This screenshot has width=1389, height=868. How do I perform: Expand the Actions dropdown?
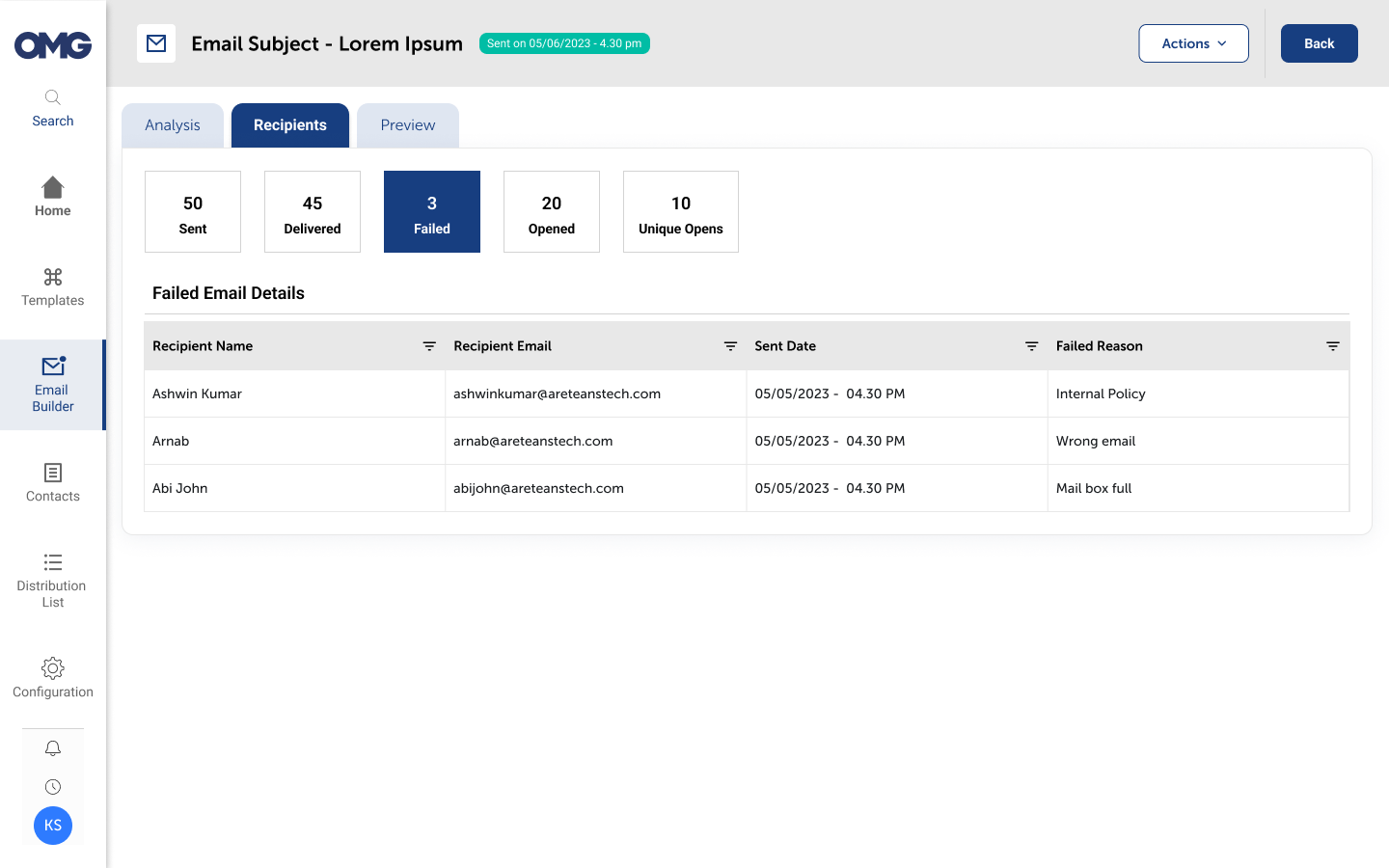click(1193, 43)
